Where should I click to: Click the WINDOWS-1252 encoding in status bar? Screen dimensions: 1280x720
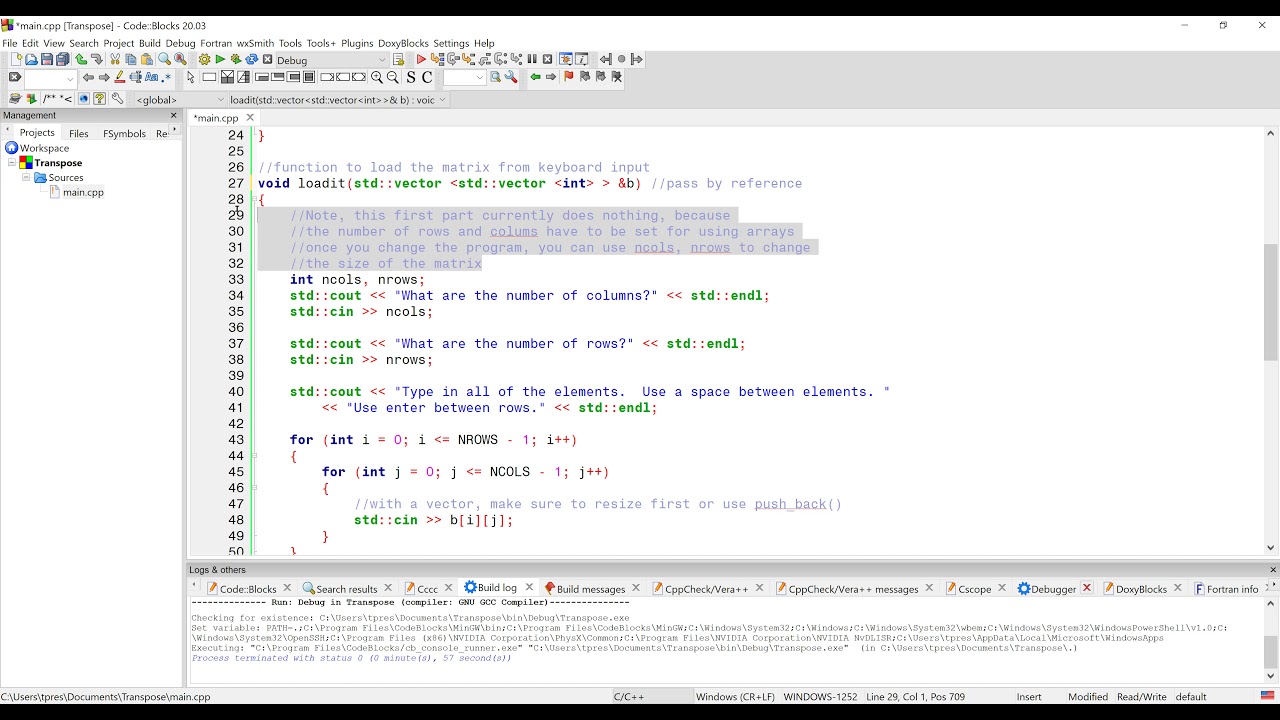pos(820,697)
